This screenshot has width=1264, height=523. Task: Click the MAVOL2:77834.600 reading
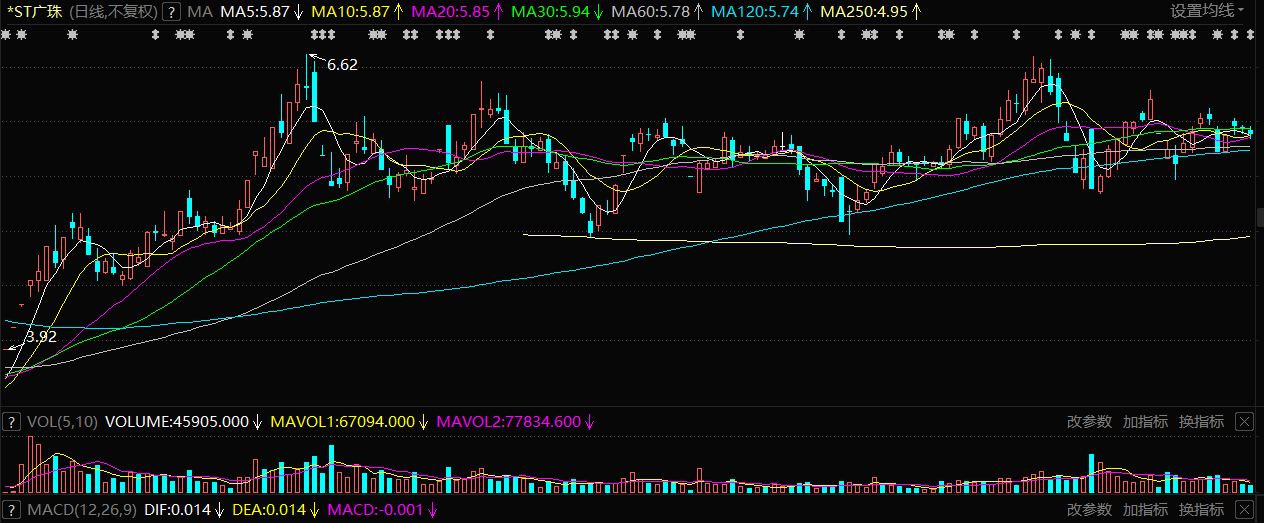point(508,421)
